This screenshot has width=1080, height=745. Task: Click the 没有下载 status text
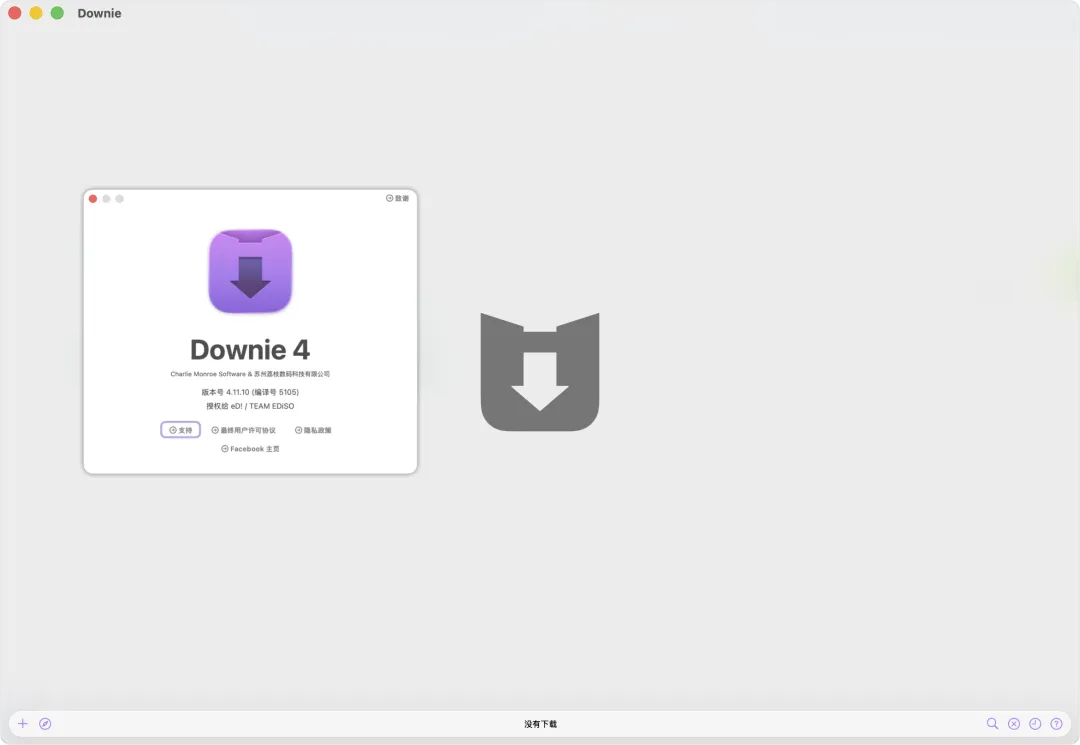(541, 724)
